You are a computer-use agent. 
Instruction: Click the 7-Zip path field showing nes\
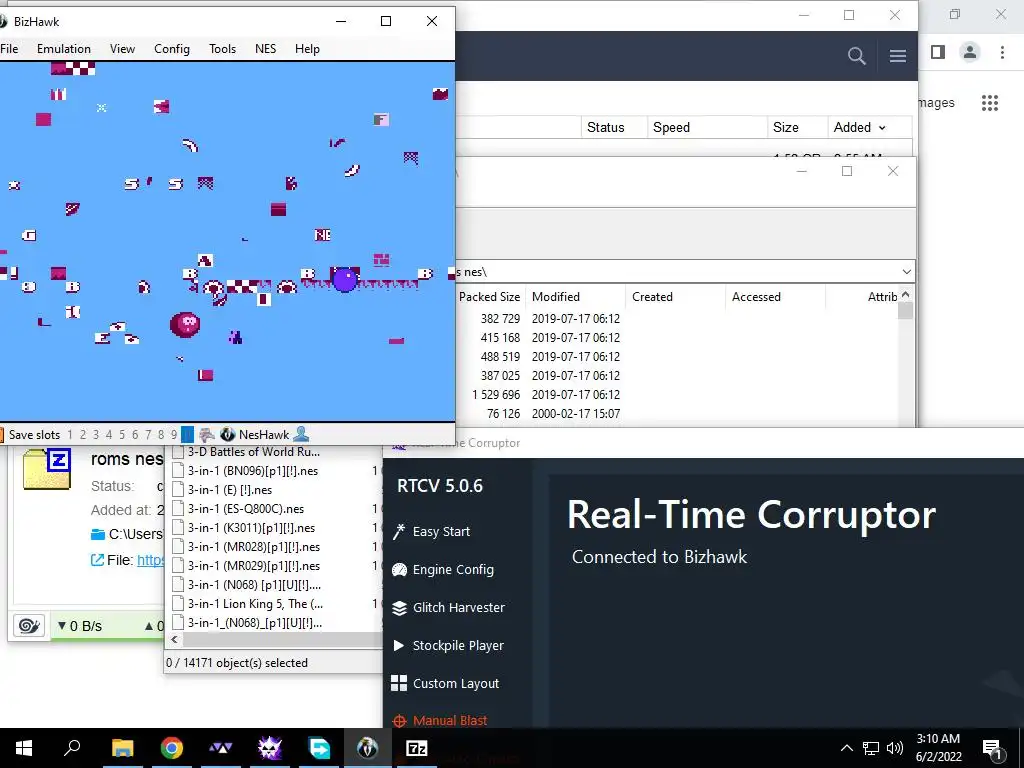click(676, 272)
